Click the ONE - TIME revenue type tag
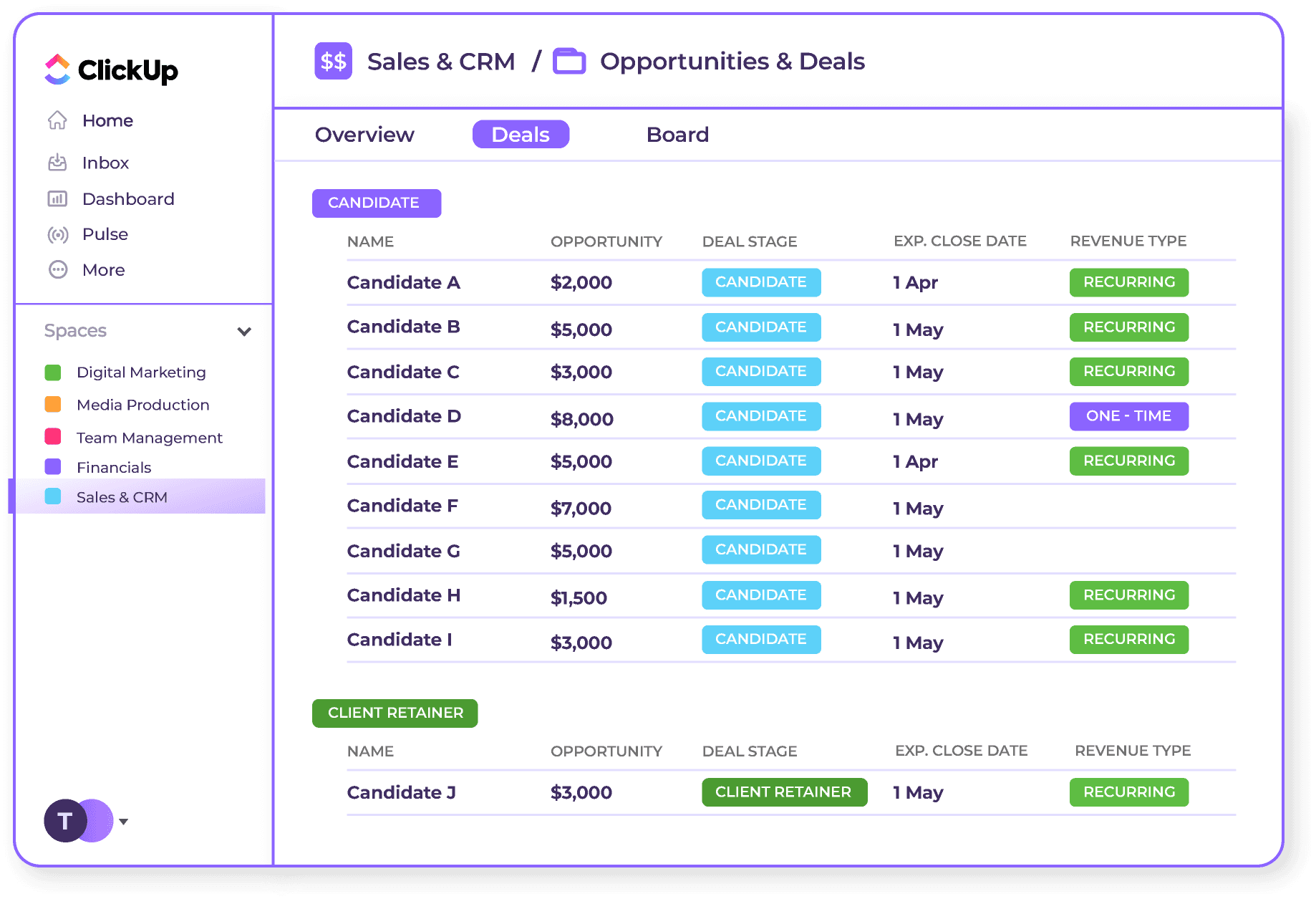Image resolution: width=1316 pixels, height=899 pixels. tap(1128, 416)
